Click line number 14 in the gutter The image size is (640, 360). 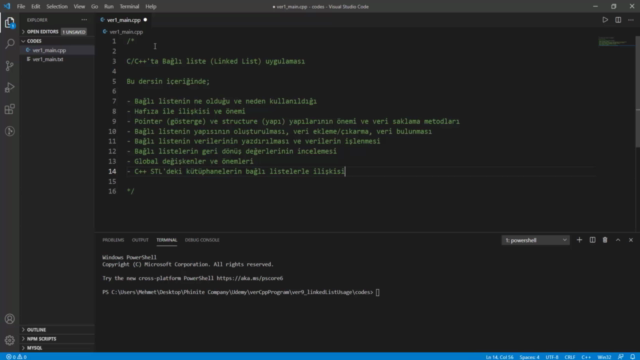112,171
